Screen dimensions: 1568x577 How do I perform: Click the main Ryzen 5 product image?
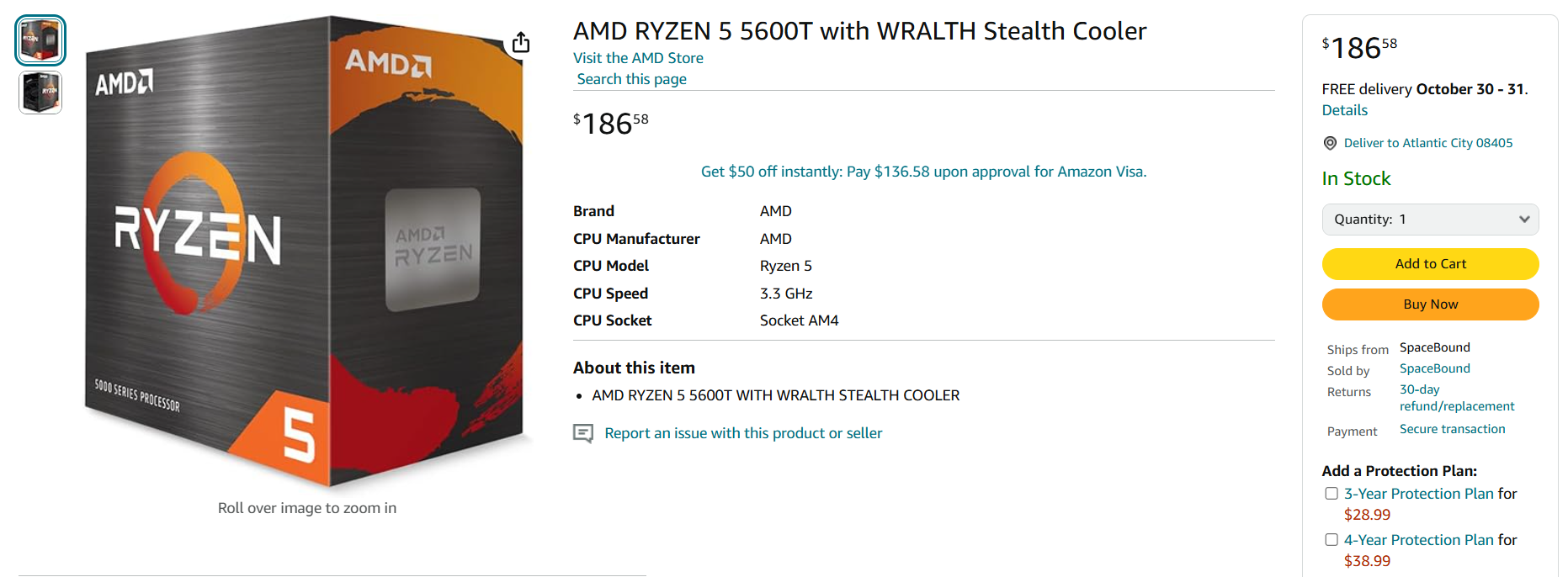click(x=307, y=252)
